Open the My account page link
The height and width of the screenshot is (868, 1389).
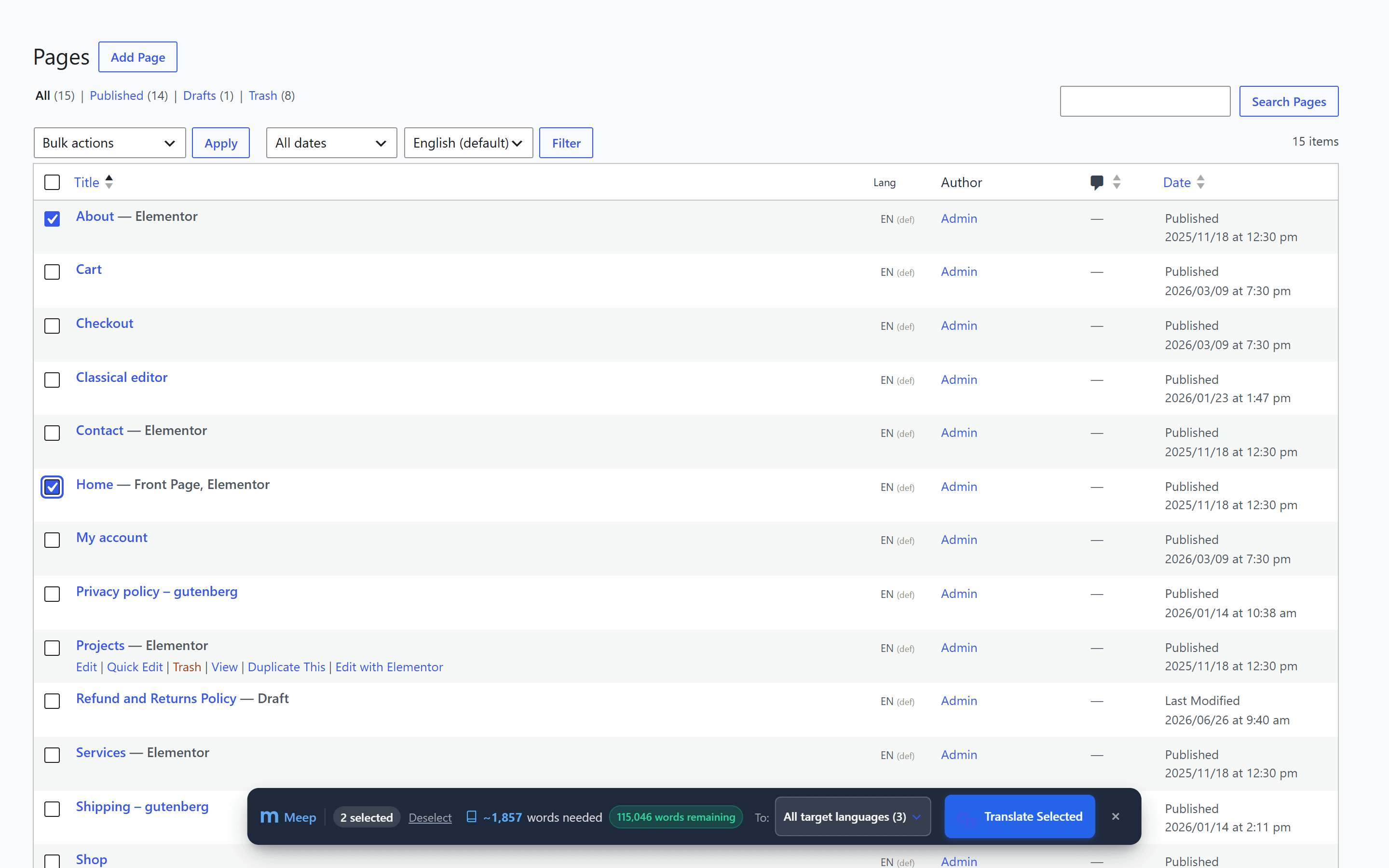[112, 537]
